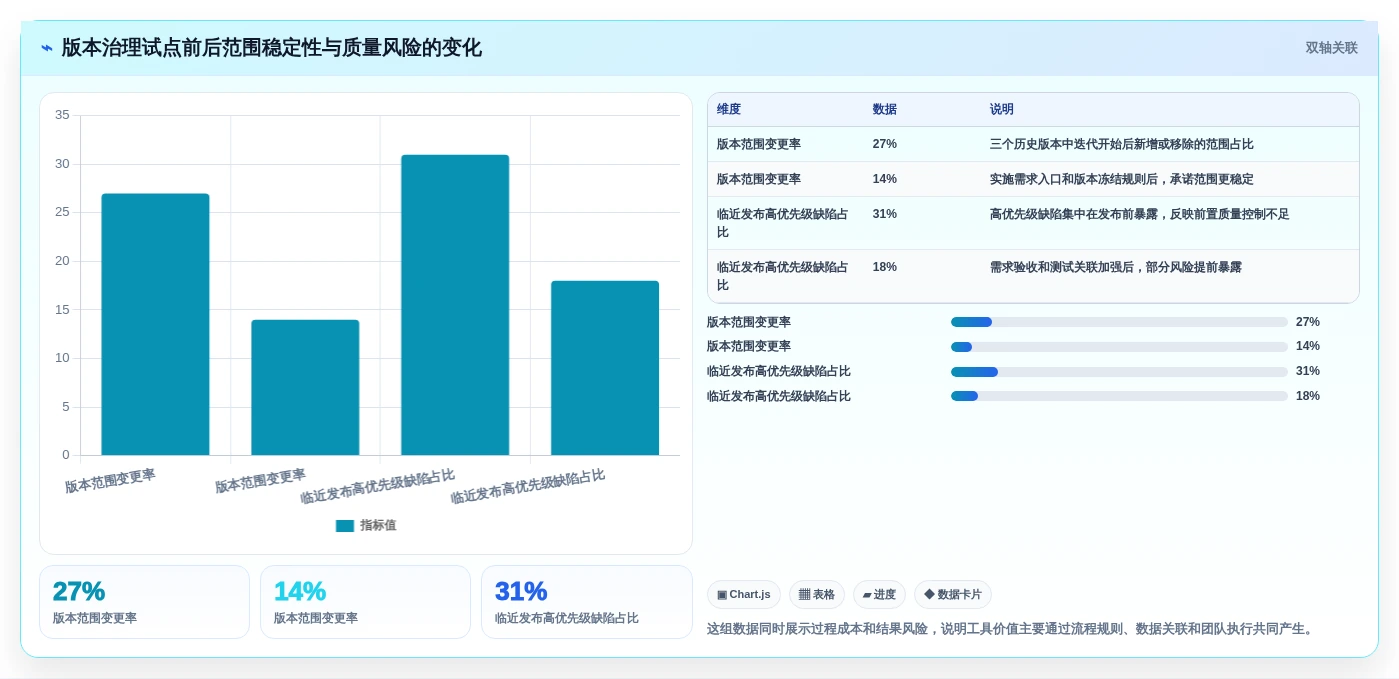Click the progress bar labeled 31%
Image resolution: width=1399 pixels, height=679 pixels.
(x=1119, y=372)
